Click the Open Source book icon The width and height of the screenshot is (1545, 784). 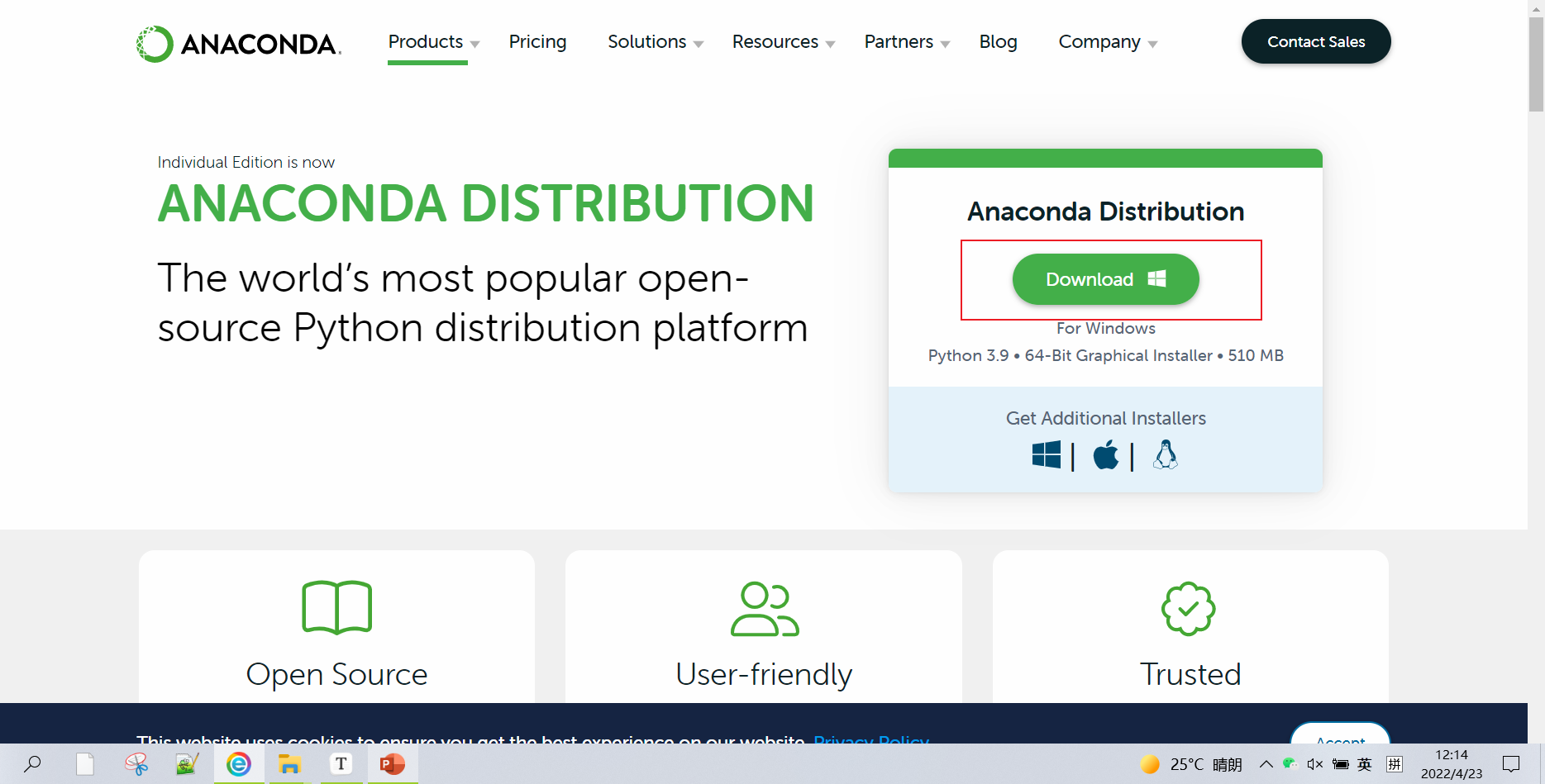337,607
